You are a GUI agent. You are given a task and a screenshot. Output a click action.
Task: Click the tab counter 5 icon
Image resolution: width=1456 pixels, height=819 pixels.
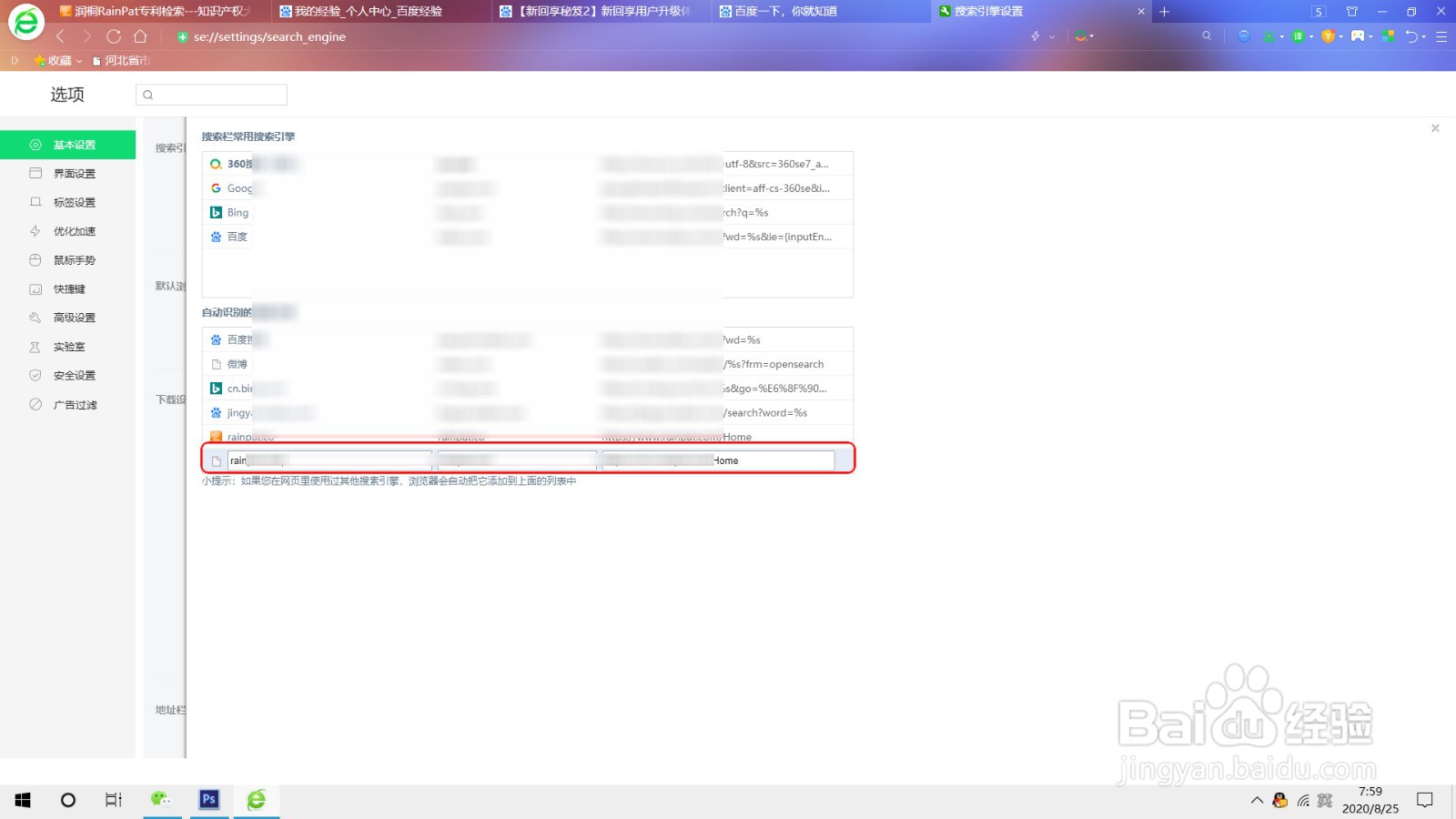click(x=1319, y=12)
